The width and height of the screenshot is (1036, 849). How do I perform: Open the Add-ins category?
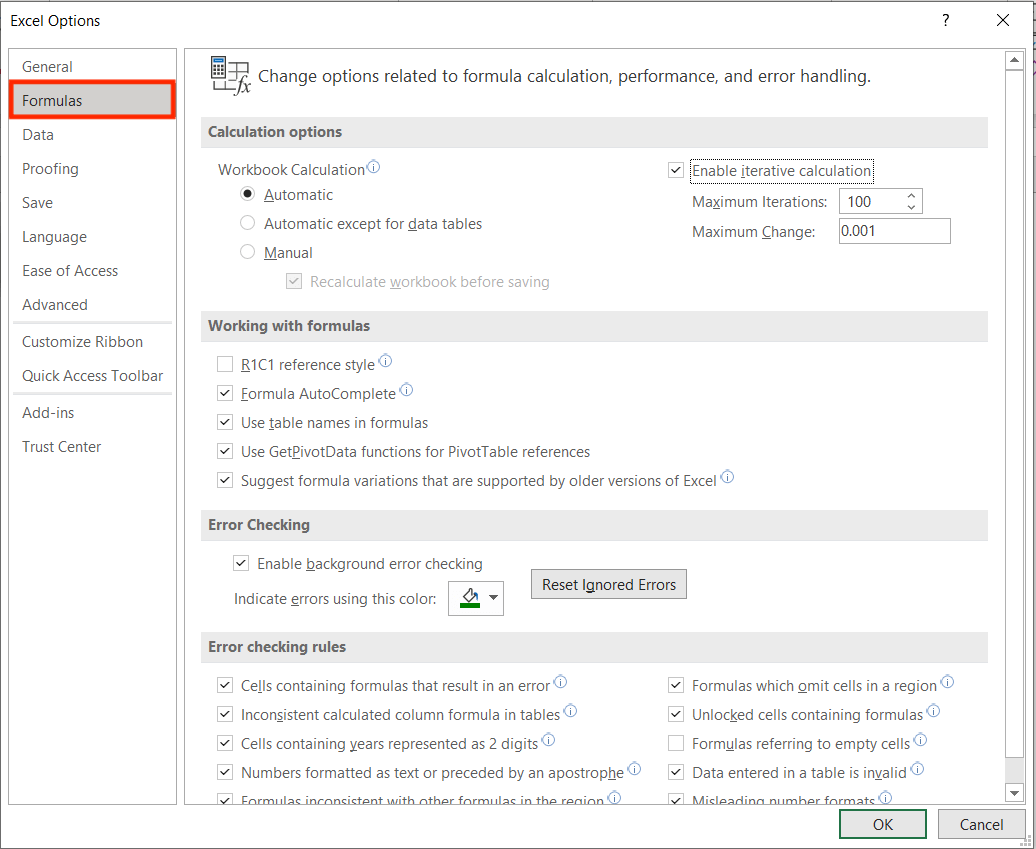click(92, 413)
